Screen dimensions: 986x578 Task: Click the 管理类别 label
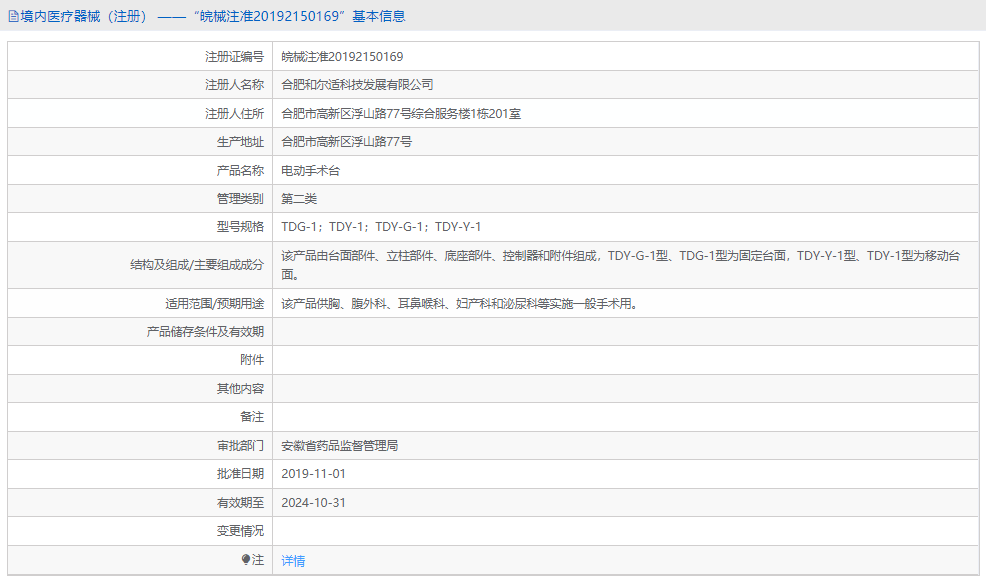click(x=240, y=199)
